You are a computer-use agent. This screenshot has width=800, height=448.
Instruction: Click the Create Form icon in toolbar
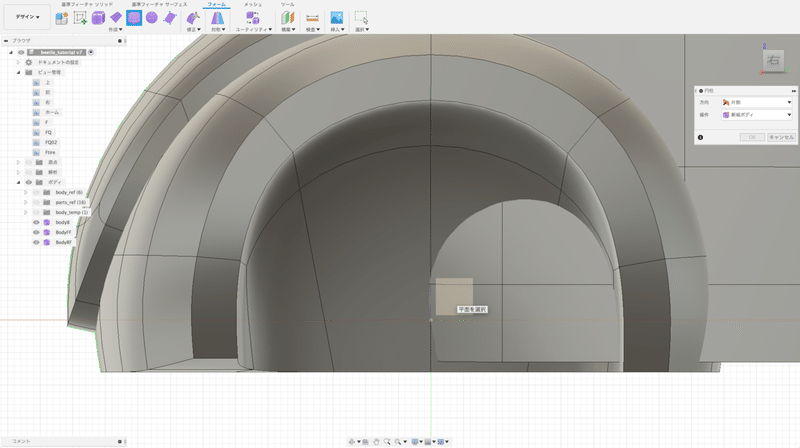point(62,18)
